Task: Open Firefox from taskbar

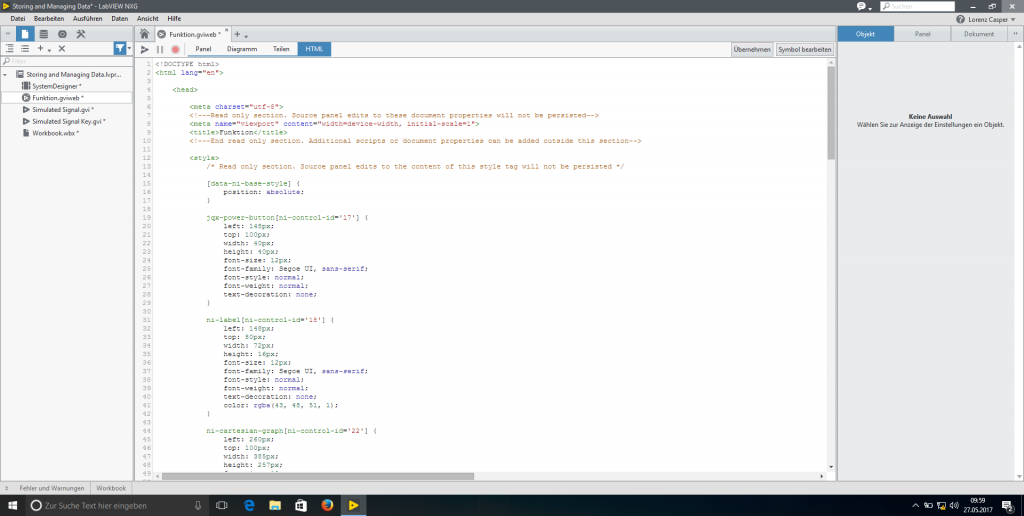Action: coord(327,505)
